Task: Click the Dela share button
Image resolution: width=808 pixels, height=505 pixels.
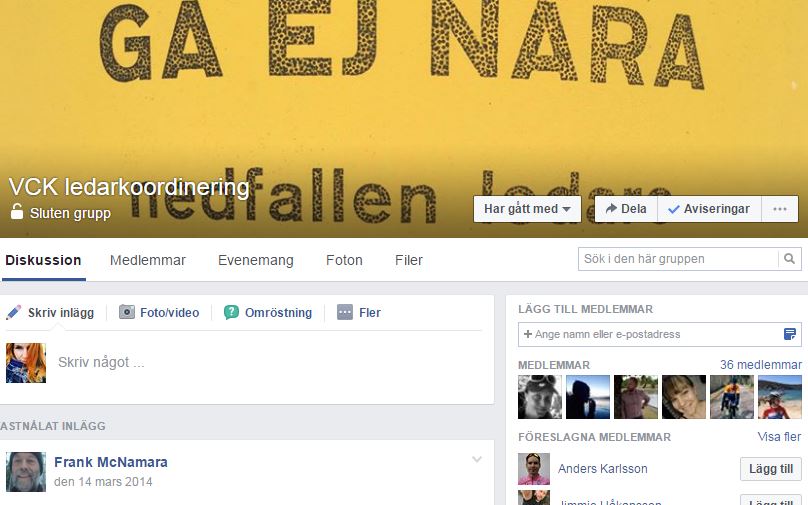Action: [626, 209]
